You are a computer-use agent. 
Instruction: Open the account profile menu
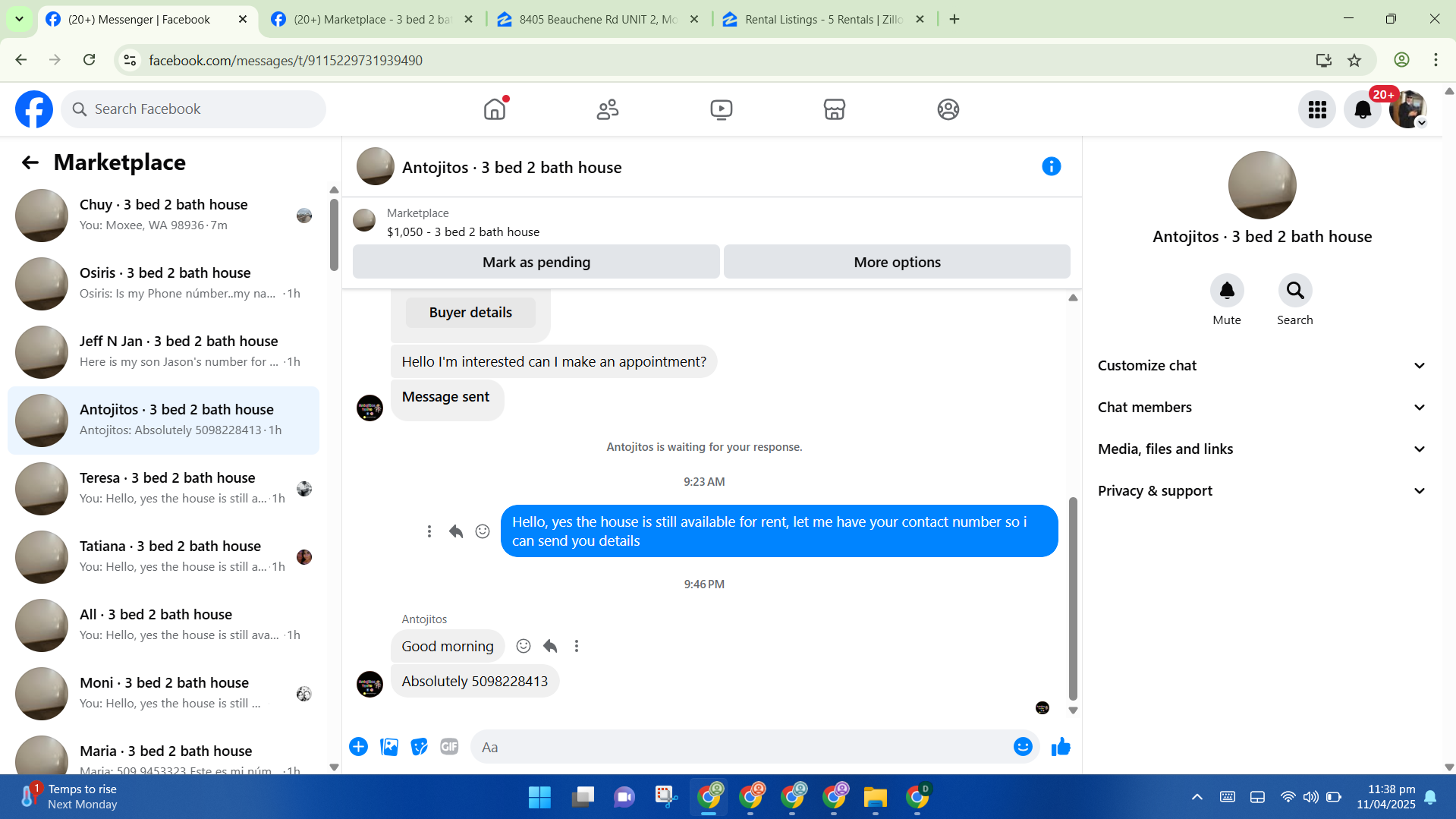pos(1408,109)
